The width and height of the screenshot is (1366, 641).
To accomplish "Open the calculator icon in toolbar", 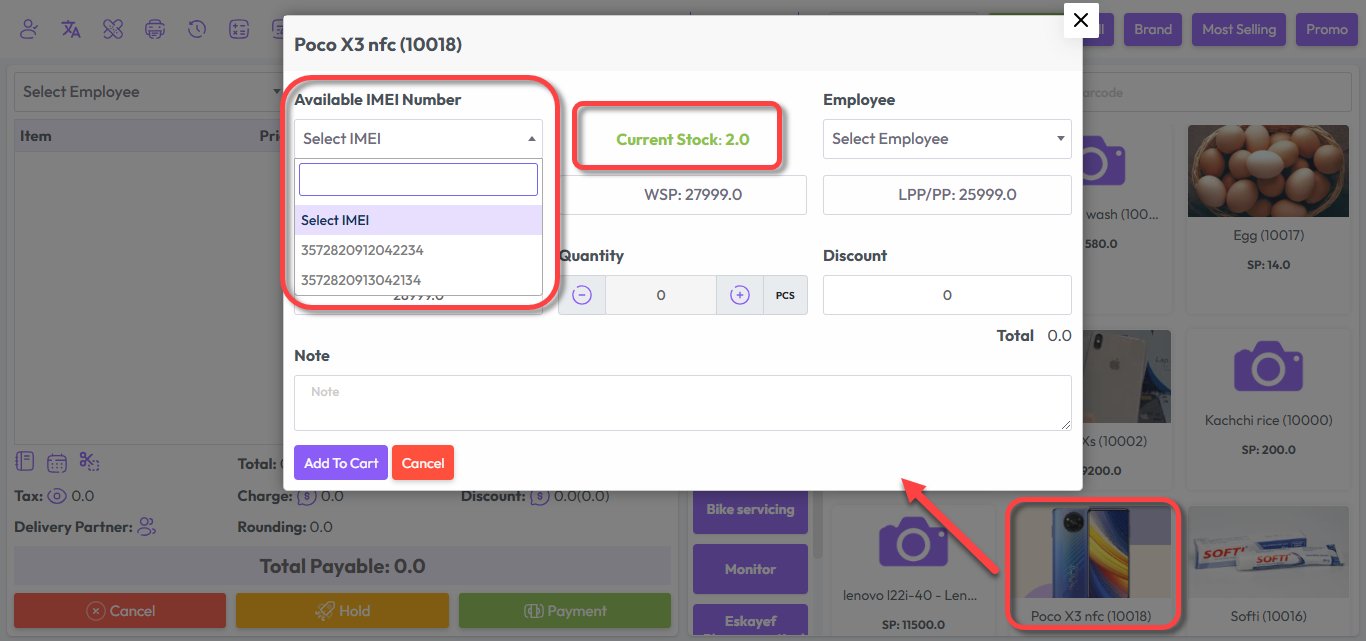I will point(239,29).
